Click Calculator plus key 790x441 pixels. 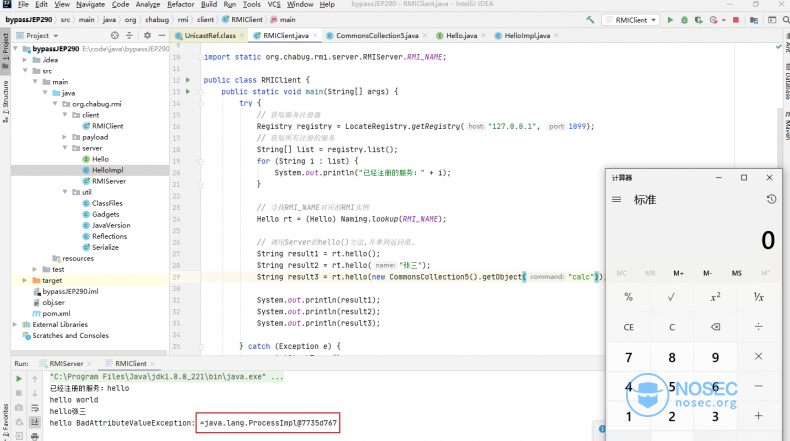click(x=758, y=416)
